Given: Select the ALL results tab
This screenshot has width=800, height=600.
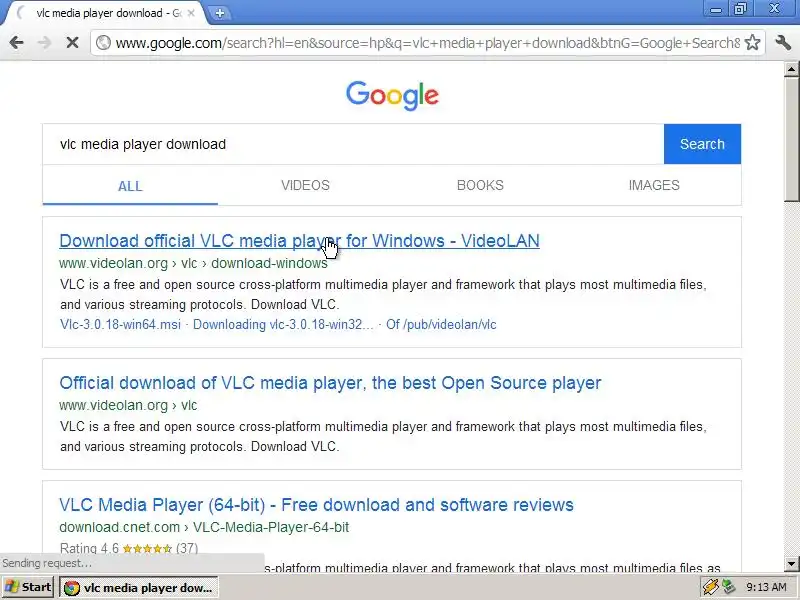Looking at the screenshot, I should pyautogui.click(x=130, y=186).
